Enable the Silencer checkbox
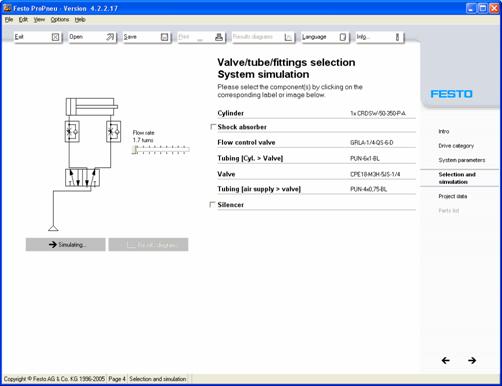This screenshot has height=386, width=502. pyautogui.click(x=212, y=204)
